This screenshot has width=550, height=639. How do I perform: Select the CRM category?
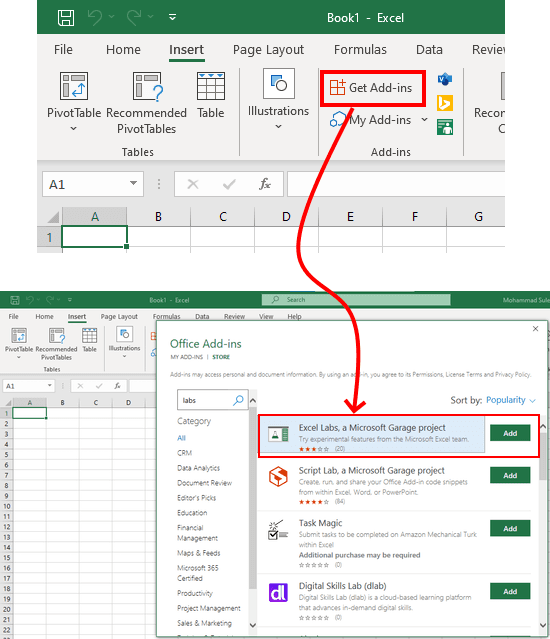click(x=185, y=453)
